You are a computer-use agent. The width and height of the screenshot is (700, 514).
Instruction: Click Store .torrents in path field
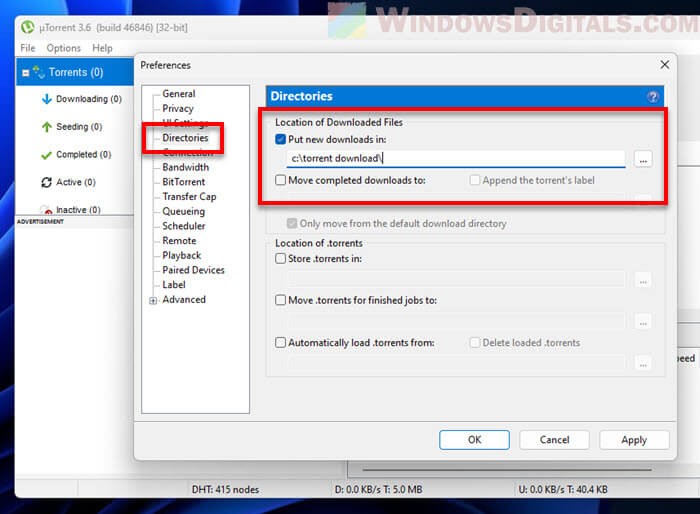[x=456, y=280]
